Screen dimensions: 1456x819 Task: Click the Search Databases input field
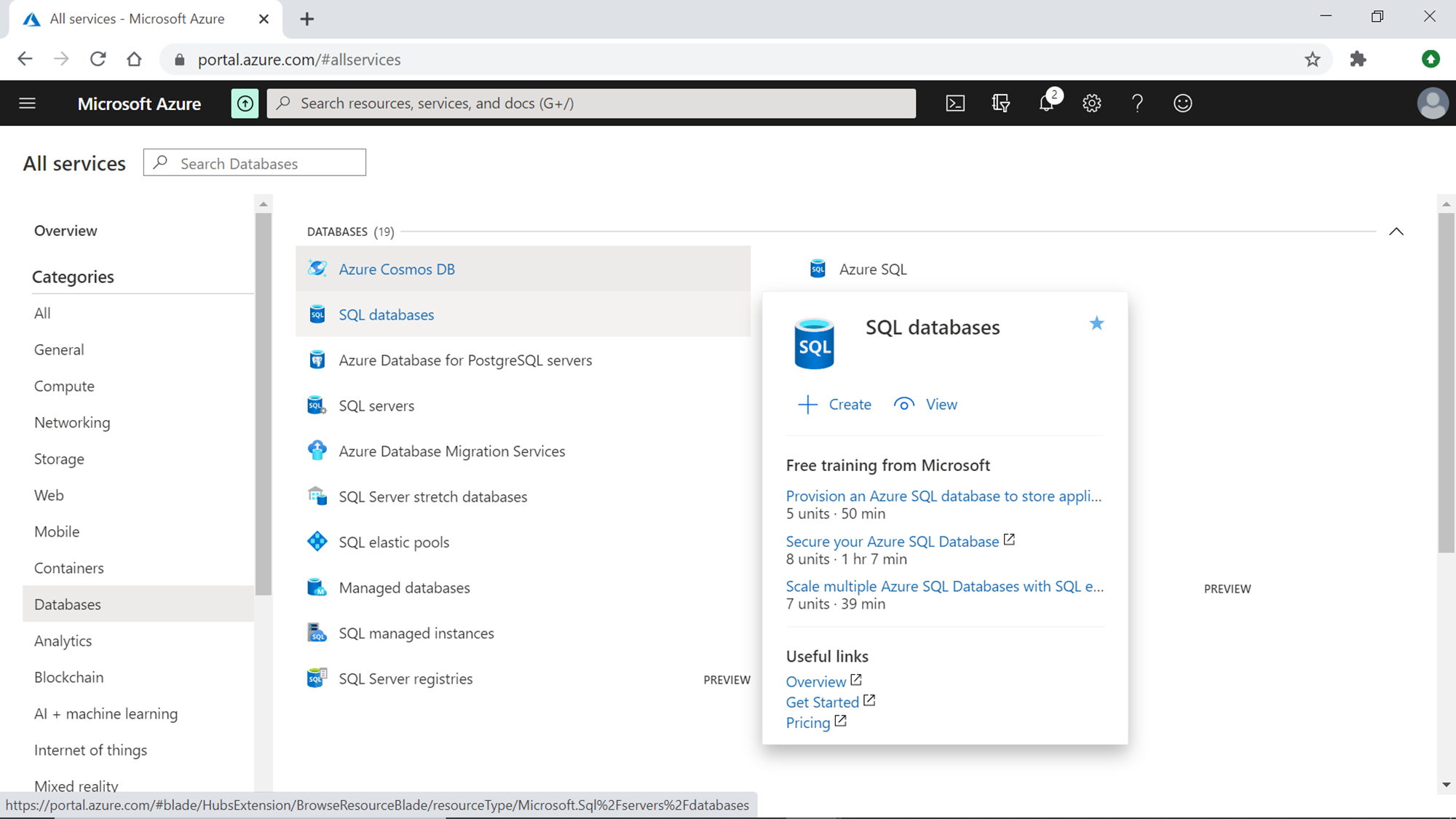click(254, 163)
